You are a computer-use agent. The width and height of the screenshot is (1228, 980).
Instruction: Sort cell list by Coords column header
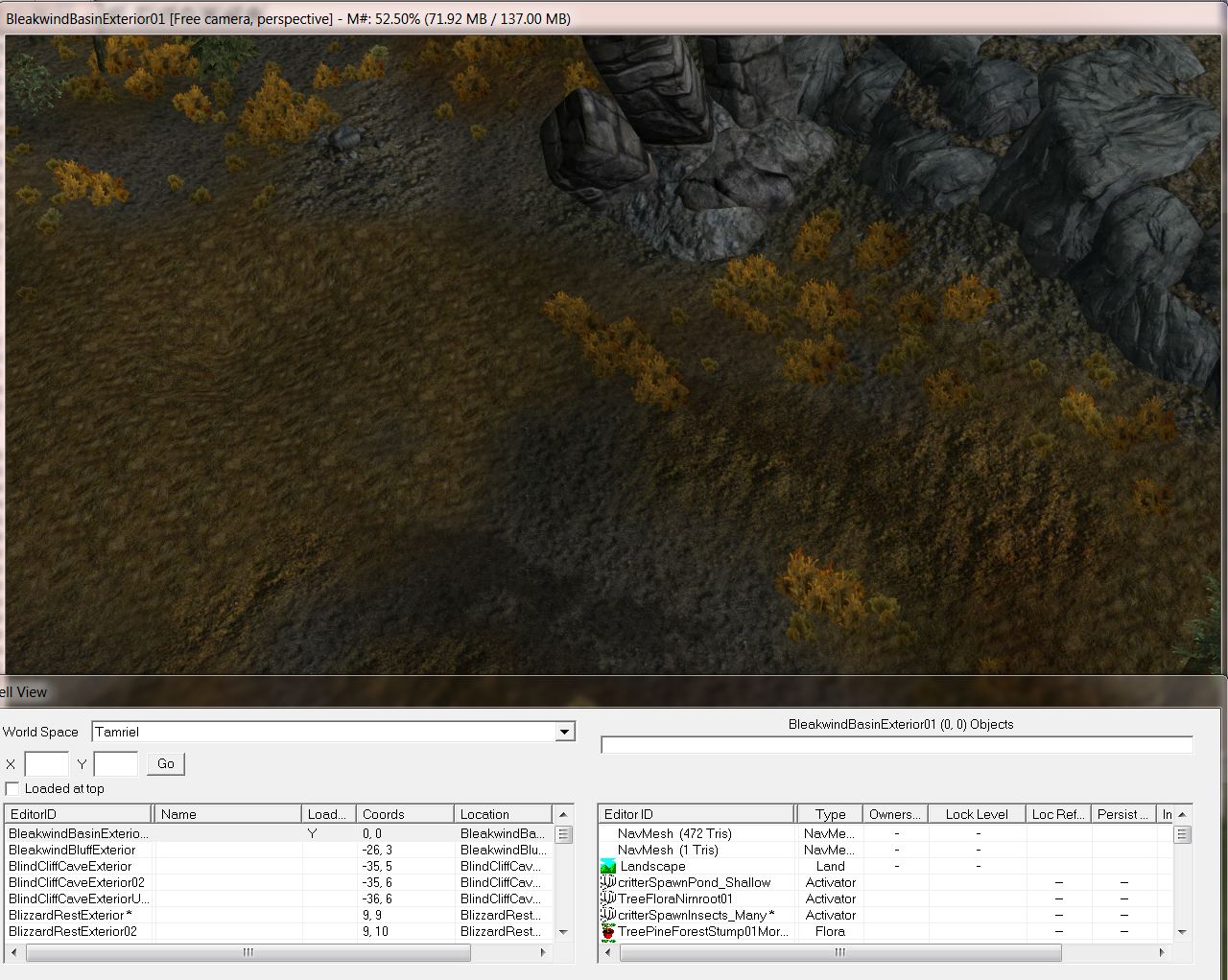pos(403,814)
